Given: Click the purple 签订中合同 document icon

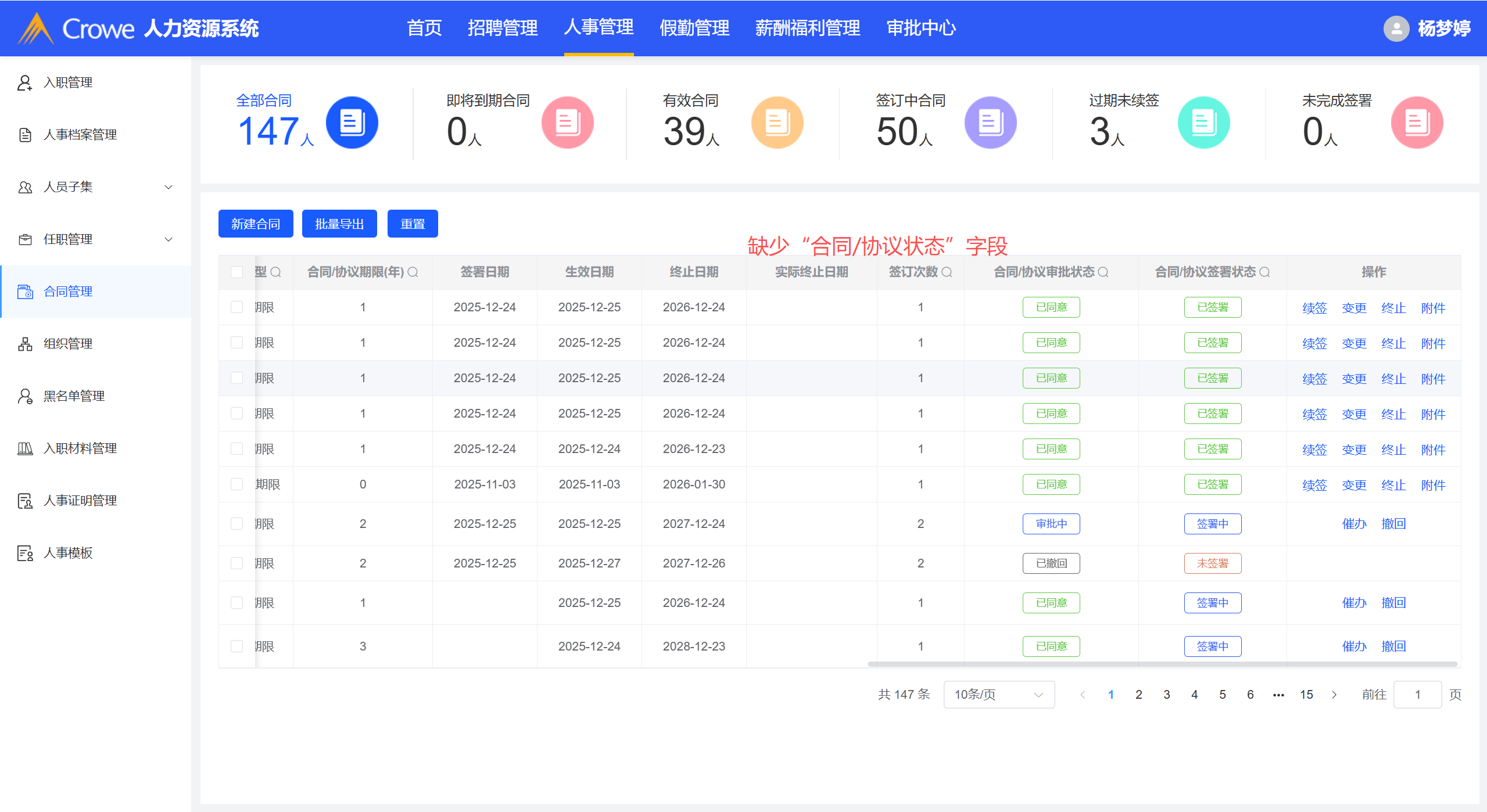Looking at the screenshot, I should coord(990,123).
